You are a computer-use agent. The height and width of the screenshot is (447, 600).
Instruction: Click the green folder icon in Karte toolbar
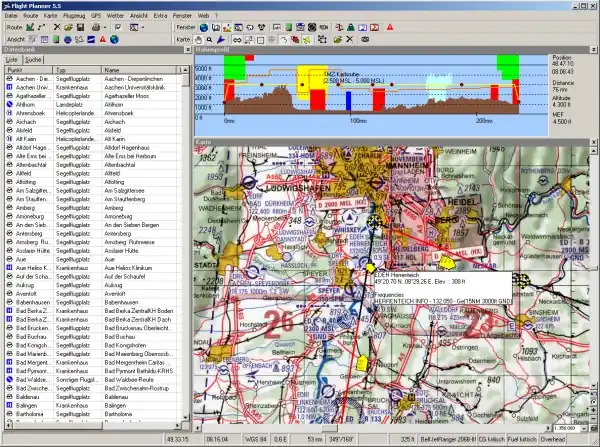click(338, 39)
